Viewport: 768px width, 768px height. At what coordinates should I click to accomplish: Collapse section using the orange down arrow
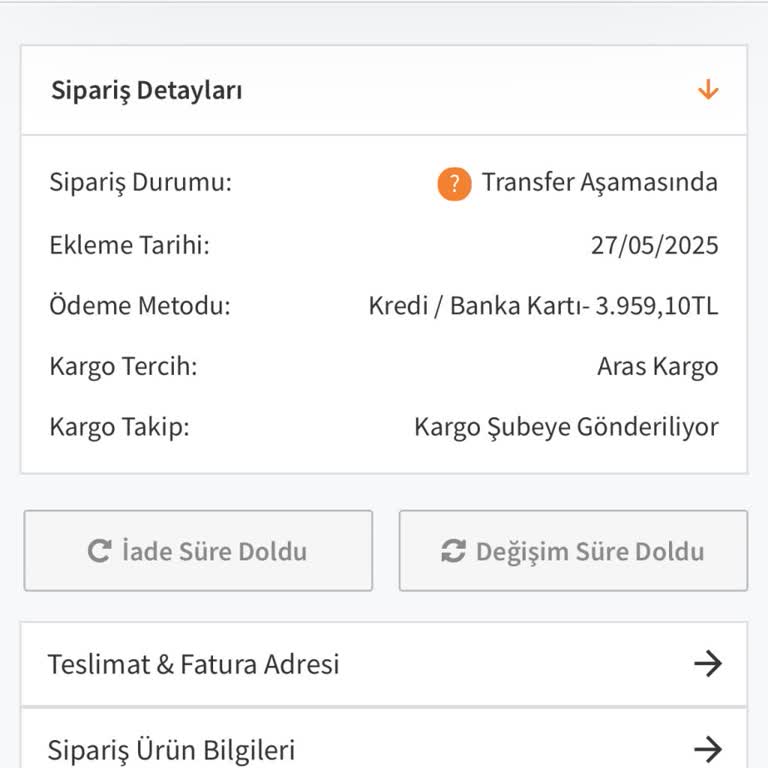click(x=708, y=90)
